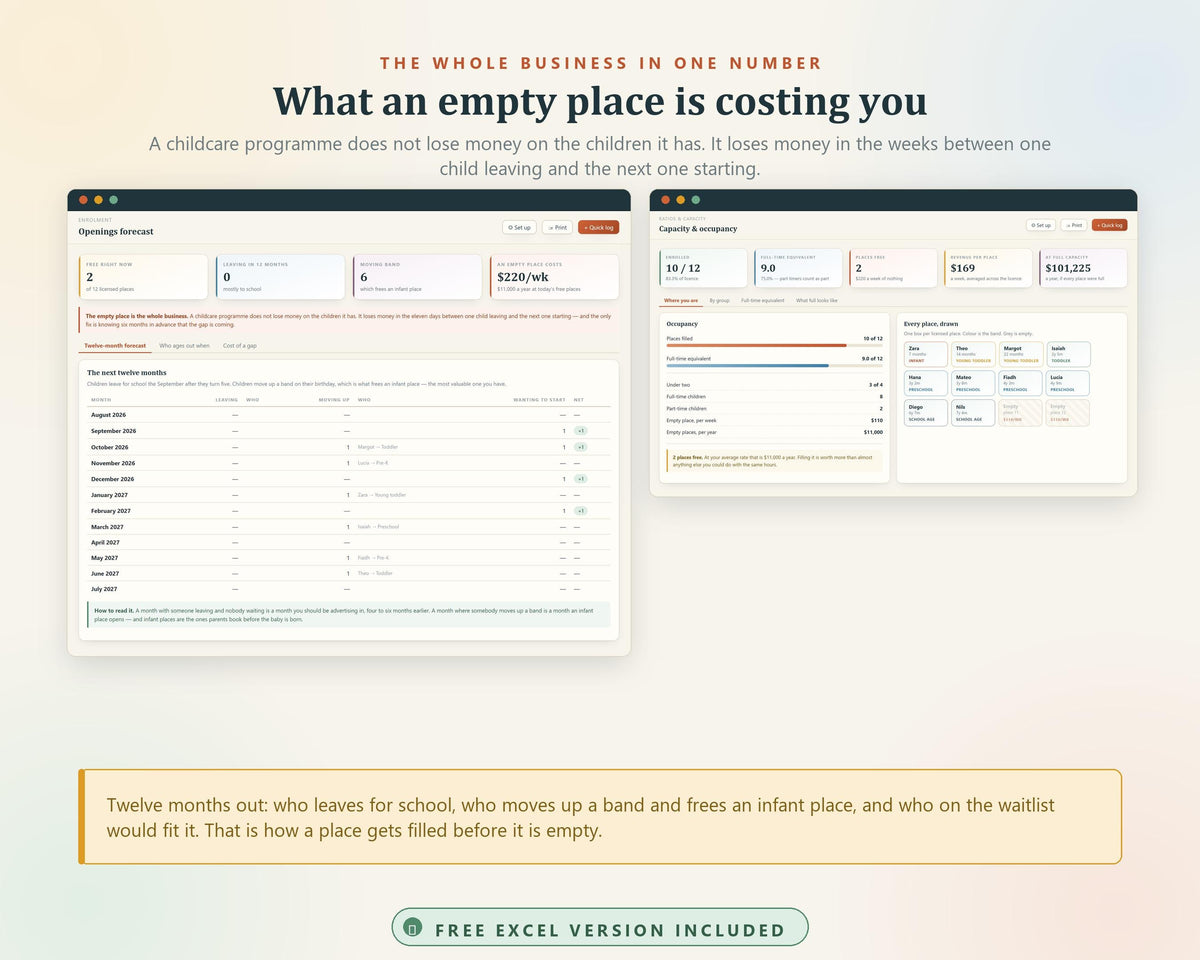Click the Excel icon in the bottom badge
The image size is (1200, 960).
(x=410, y=929)
